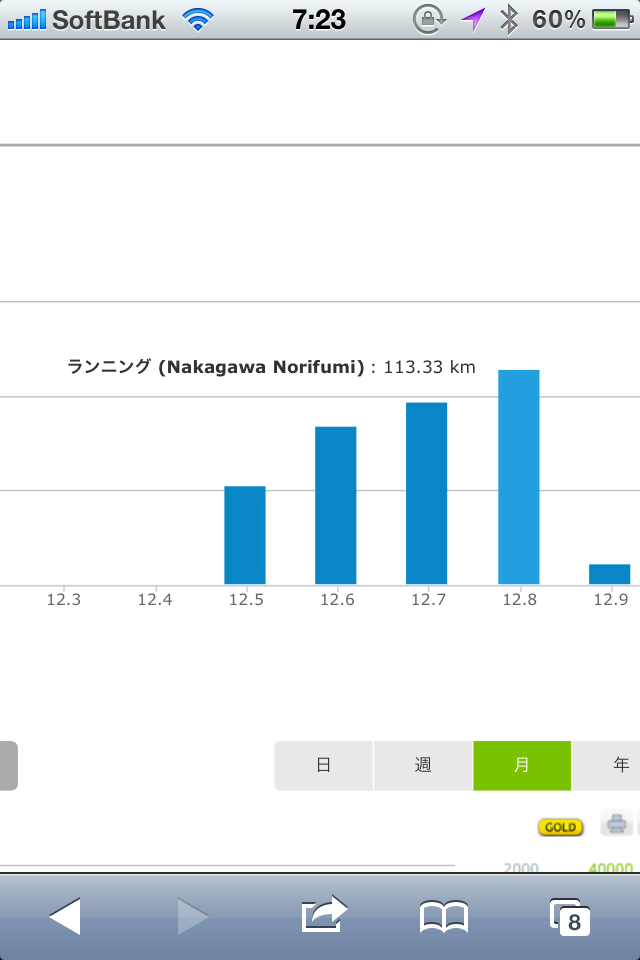Viewport: 640px width, 960px height.
Task: Switch graph to 週 (week) view
Action: pyautogui.click(x=423, y=765)
